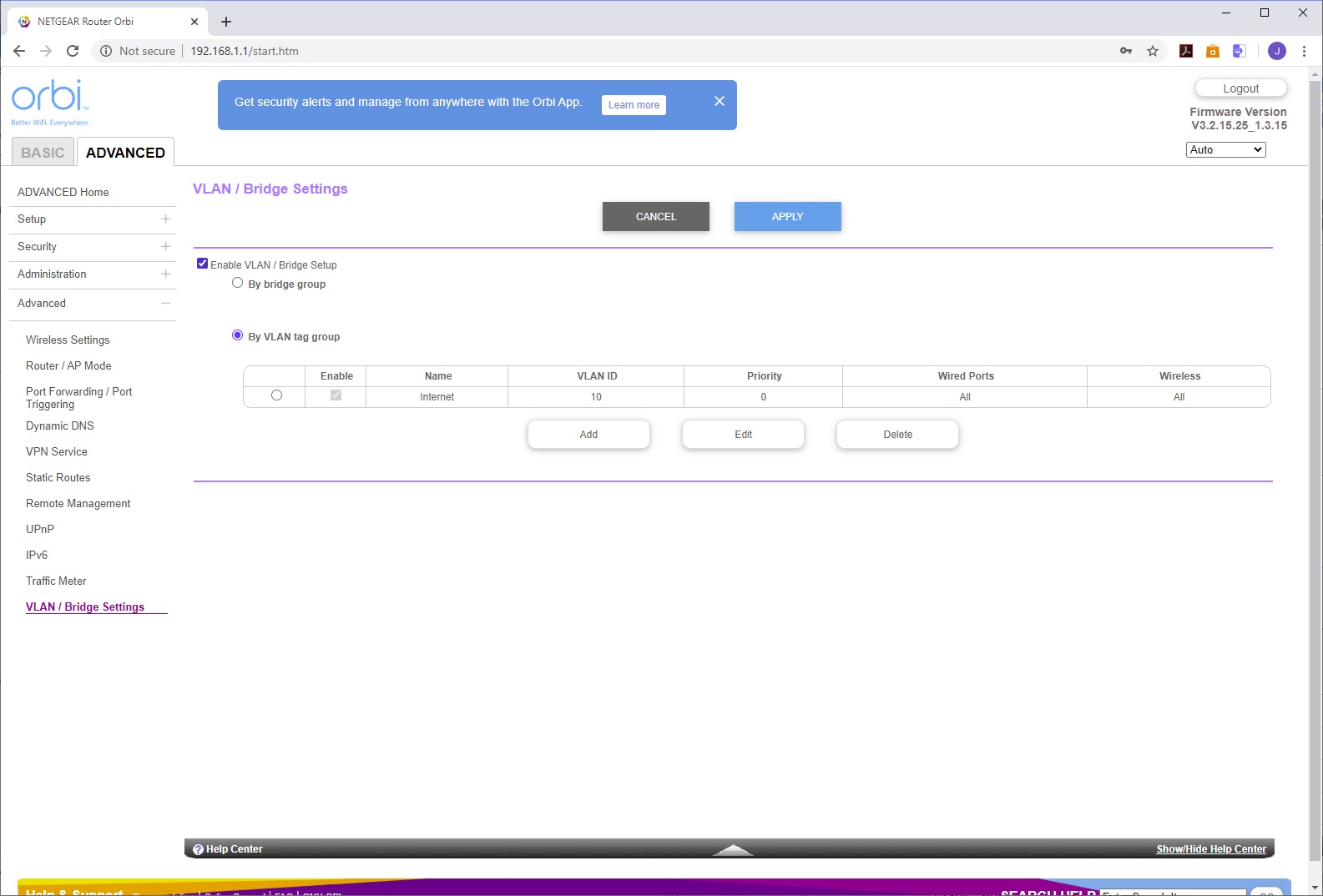This screenshot has height=896, width=1323.
Task: Expand the Security menu section
Action: (x=166, y=246)
